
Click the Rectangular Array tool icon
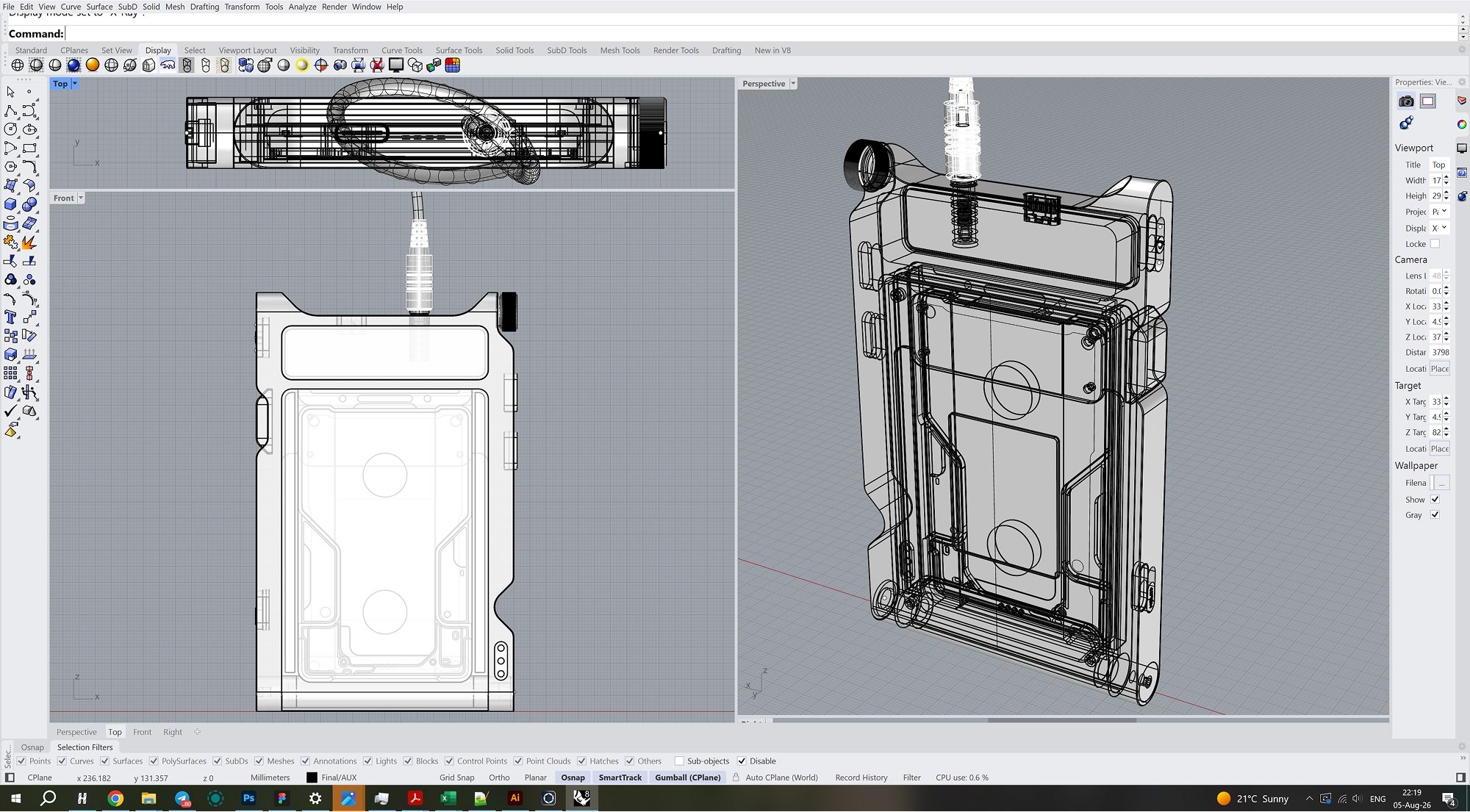(10, 373)
